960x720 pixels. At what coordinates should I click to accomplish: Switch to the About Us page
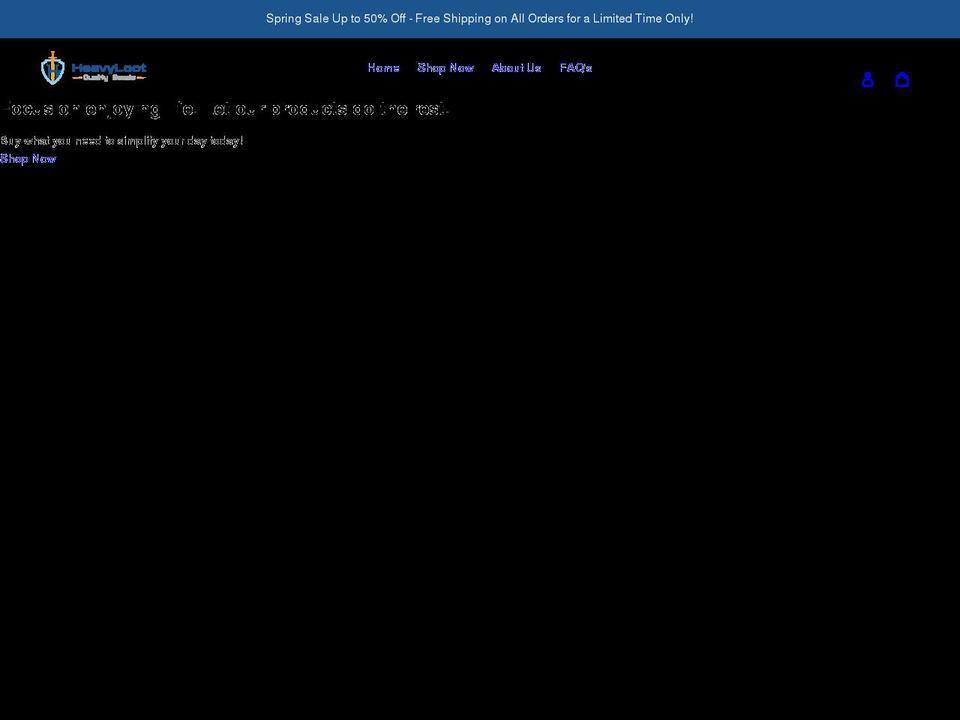coord(515,68)
